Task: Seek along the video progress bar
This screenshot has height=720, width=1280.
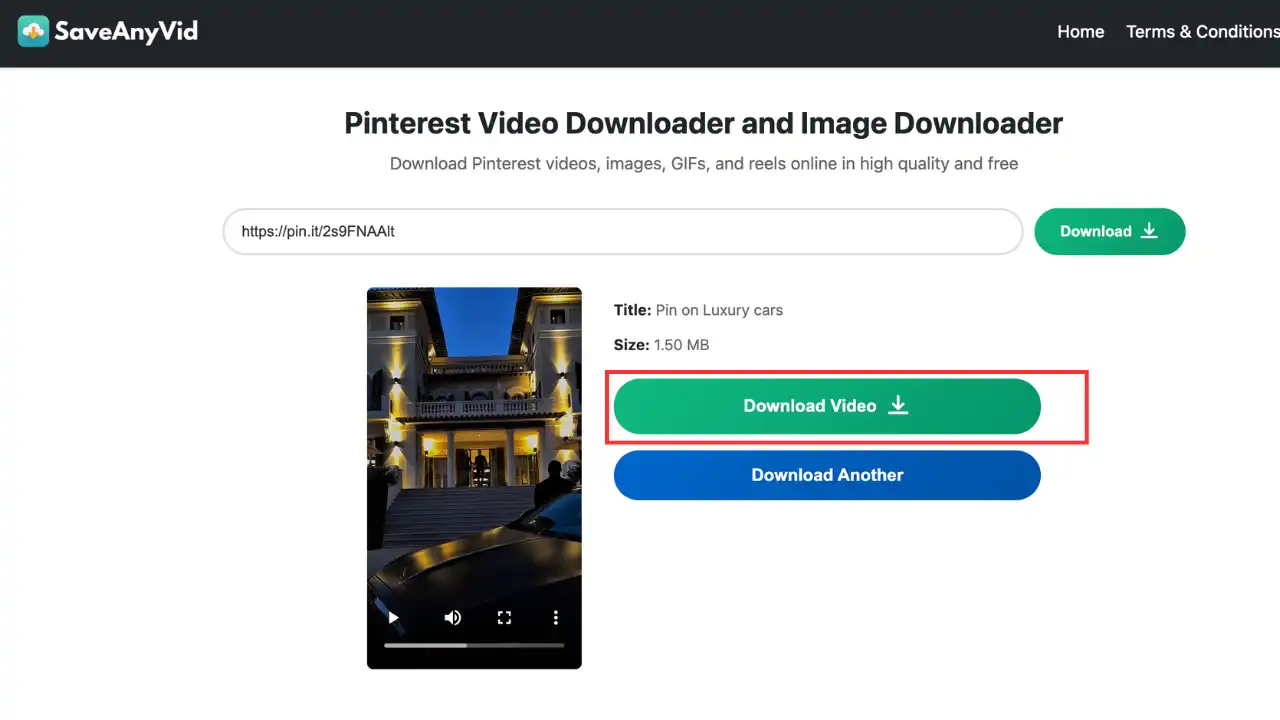Action: point(474,645)
